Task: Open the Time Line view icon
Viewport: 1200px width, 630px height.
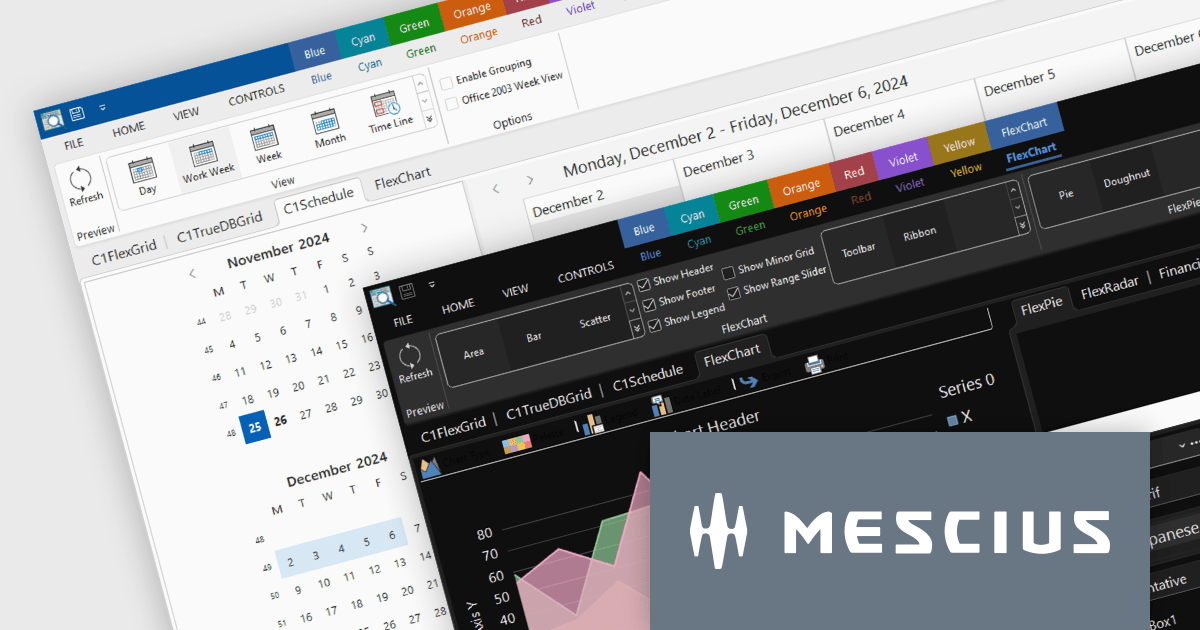Action: (x=385, y=103)
